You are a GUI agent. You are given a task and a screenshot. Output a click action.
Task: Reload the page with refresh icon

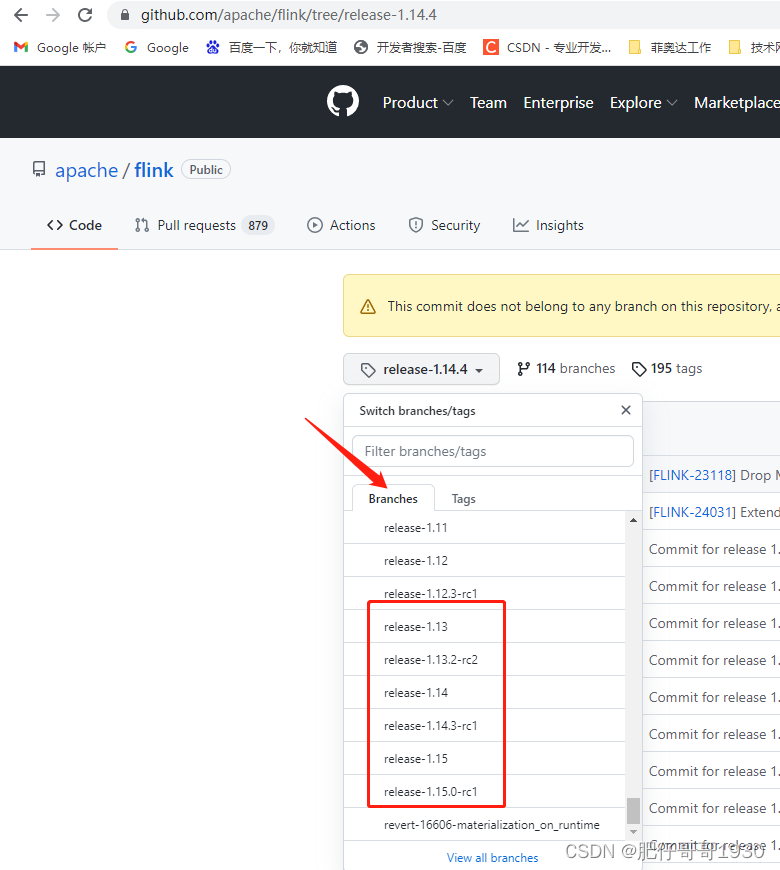(x=85, y=15)
